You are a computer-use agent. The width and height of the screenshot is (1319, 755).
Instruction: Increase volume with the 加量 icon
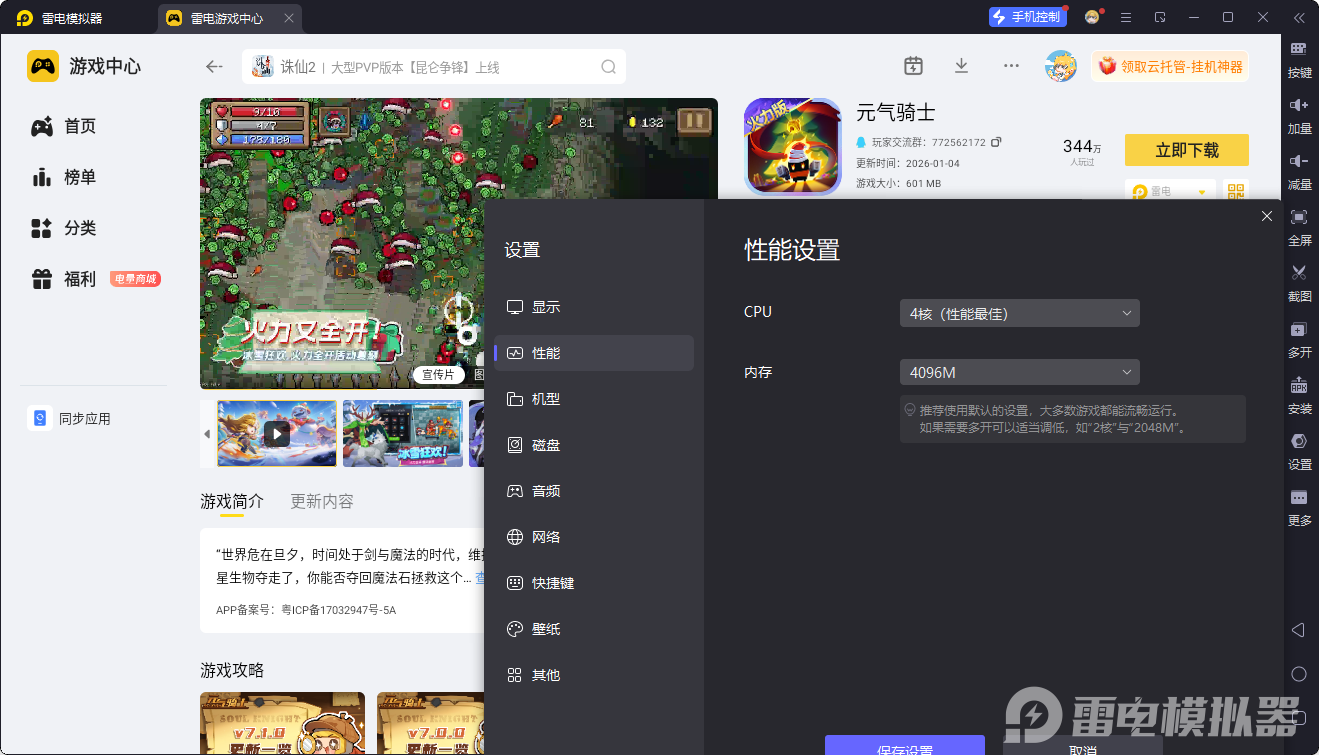1299,116
